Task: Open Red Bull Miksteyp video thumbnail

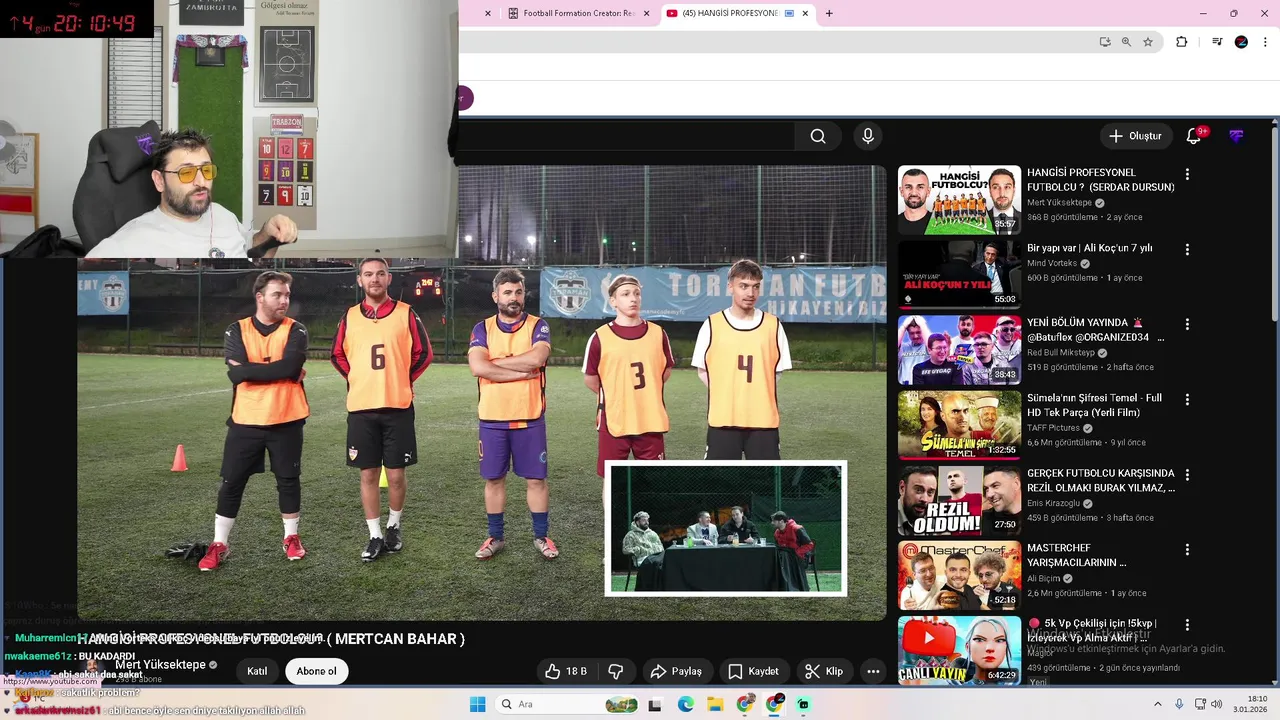Action: pyautogui.click(x=959, y=350)
